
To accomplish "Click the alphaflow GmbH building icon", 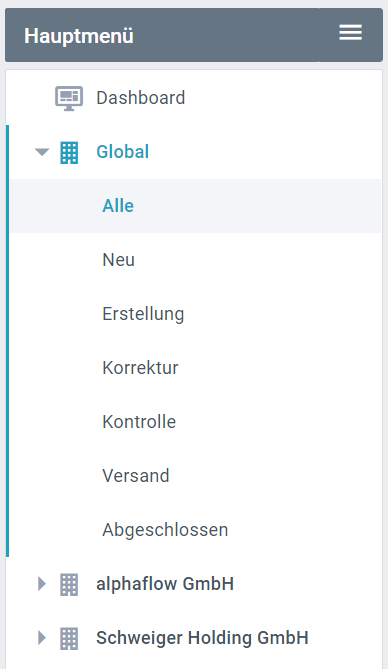I will coord(69,584).
